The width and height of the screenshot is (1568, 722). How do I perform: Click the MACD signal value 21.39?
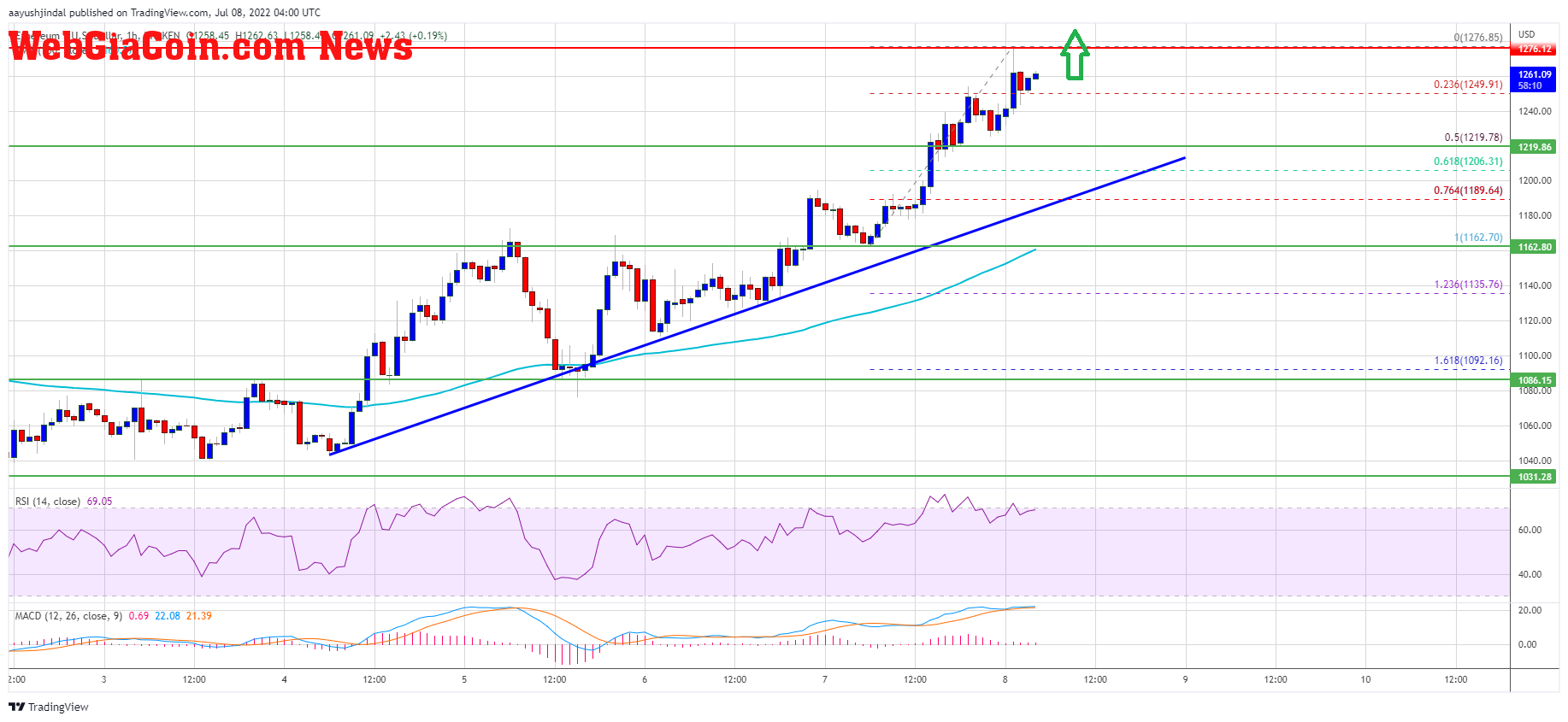tap(199, 616)
